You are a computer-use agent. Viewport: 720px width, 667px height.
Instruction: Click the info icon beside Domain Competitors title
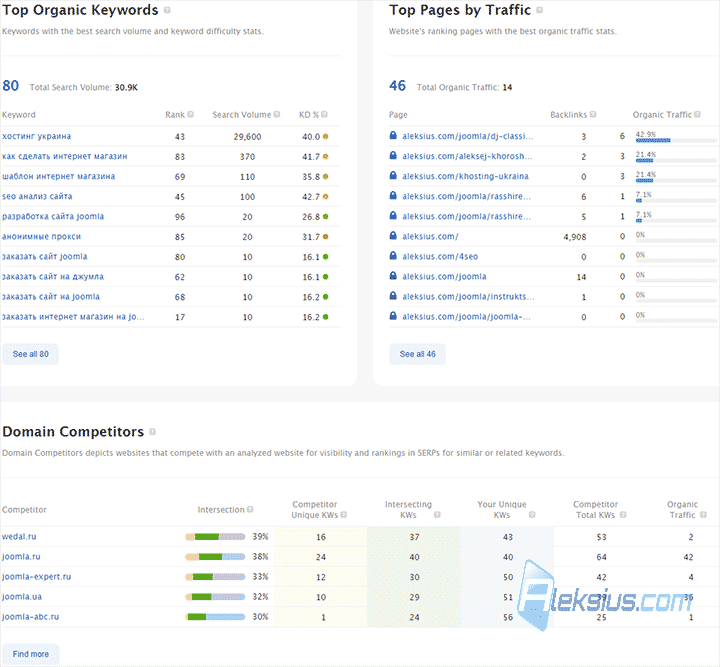[x=152, y=432]
